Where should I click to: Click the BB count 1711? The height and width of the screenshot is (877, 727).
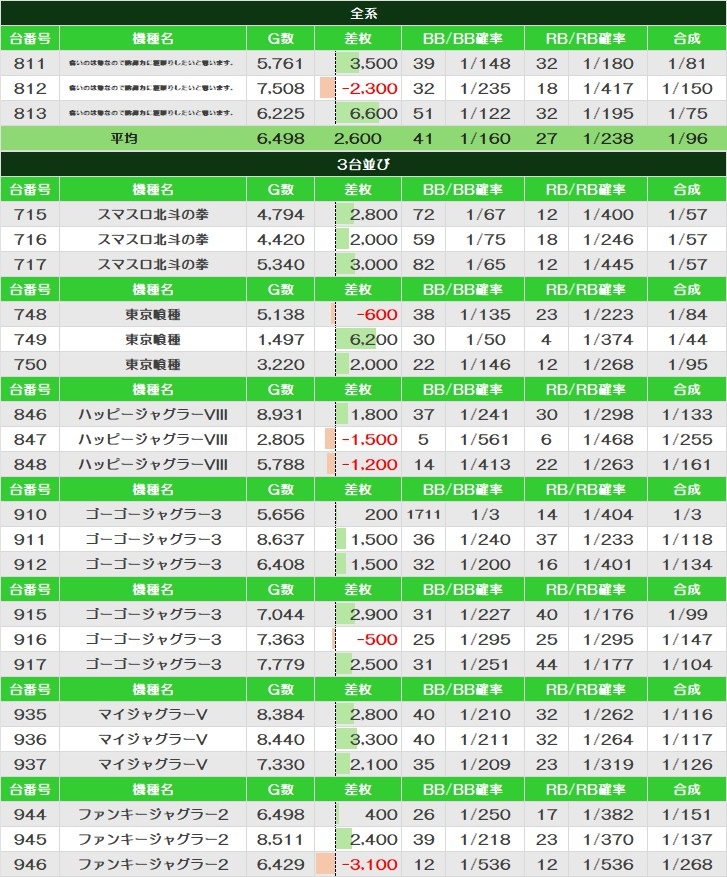[423, 515]
